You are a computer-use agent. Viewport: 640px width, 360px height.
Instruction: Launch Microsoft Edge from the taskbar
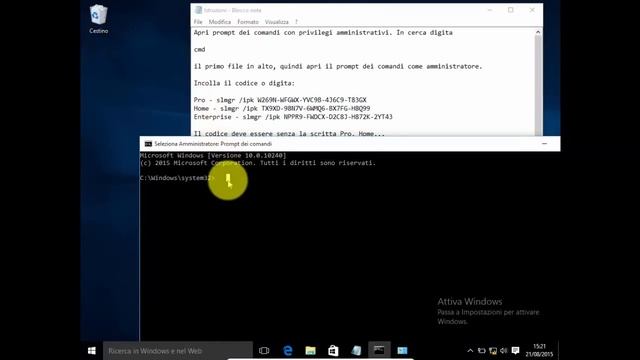click(x=288, y=351)
